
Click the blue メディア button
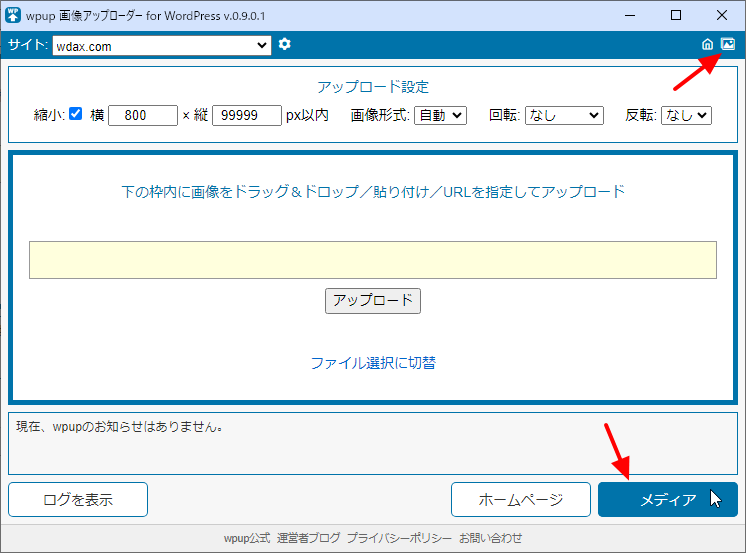pyautogui.click(x=667, y=500)
